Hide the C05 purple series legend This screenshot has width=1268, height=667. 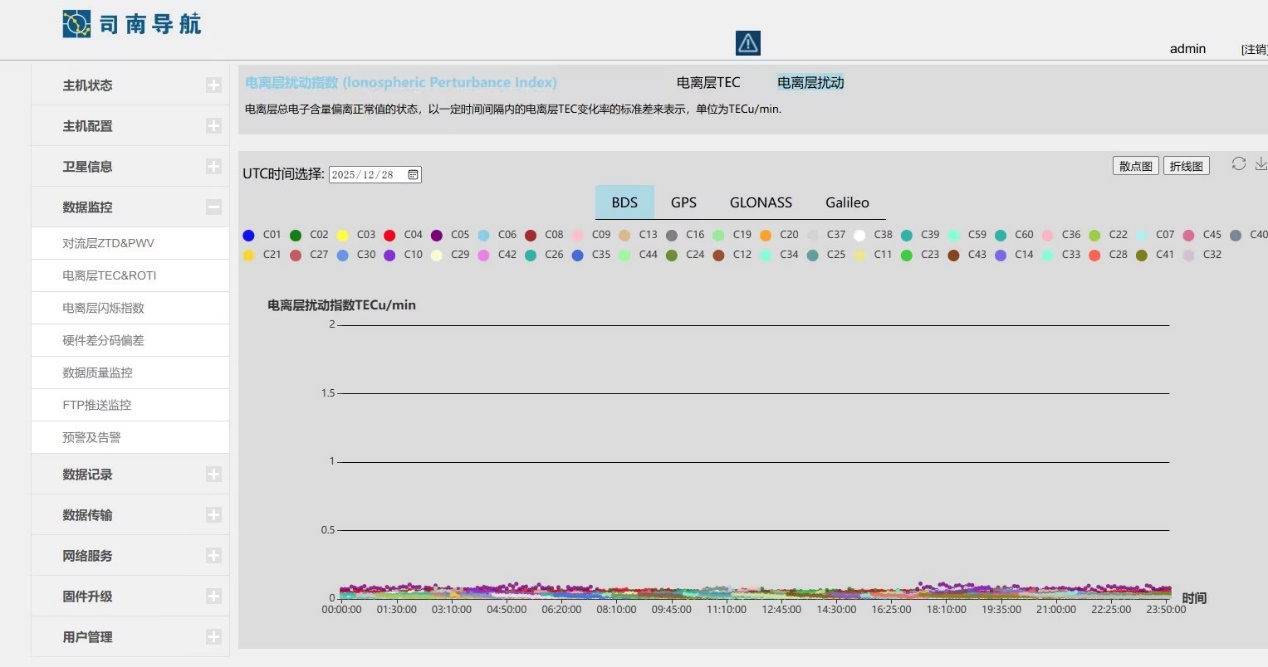coord(437,235)
